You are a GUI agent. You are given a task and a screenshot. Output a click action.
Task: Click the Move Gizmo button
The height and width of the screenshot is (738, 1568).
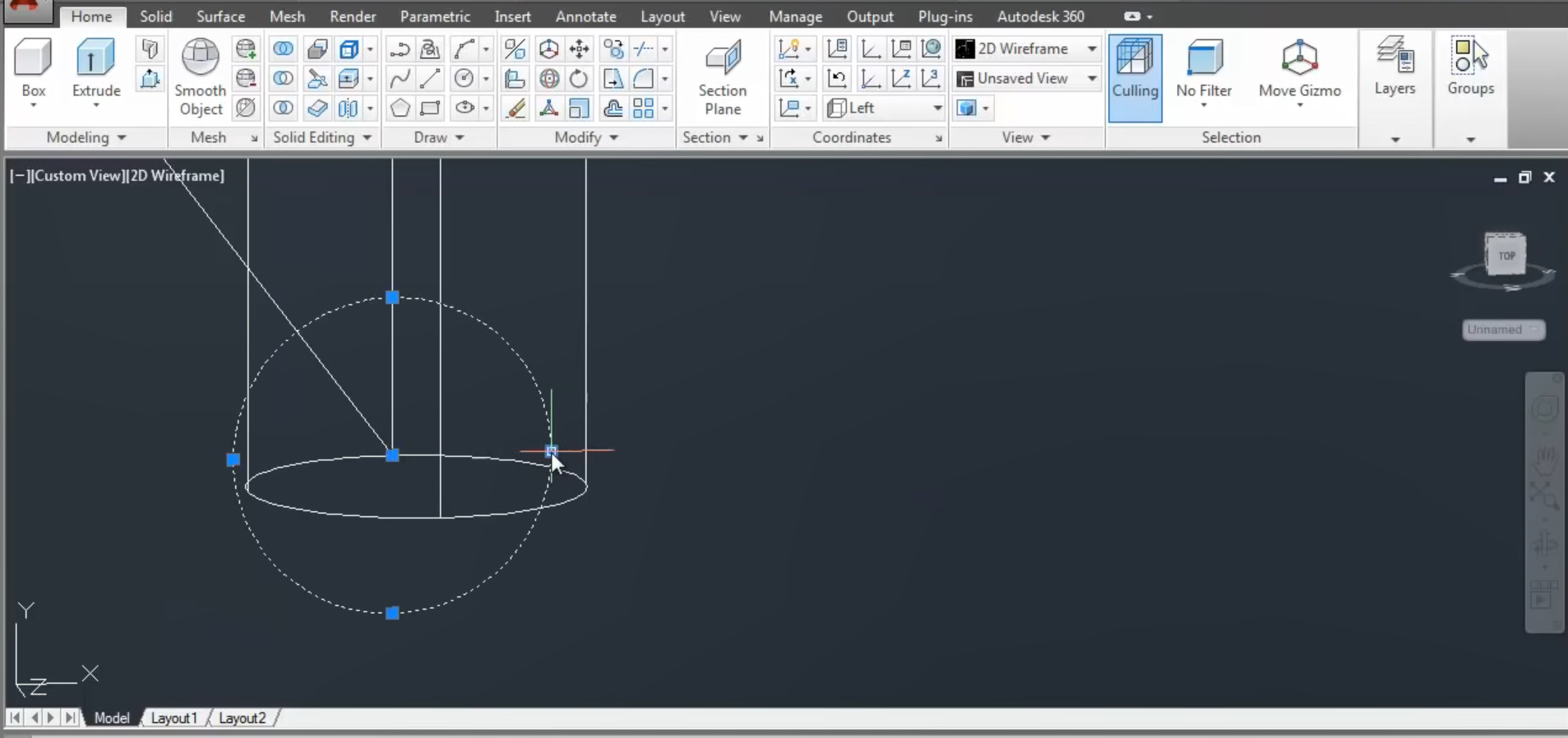[x=1300, y=74]
